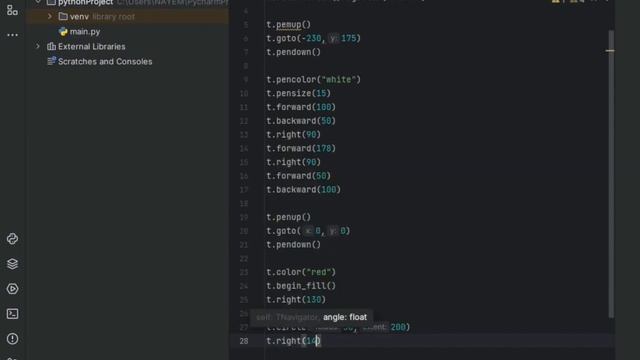Click line t.begin_fill()

click(301, 286)
